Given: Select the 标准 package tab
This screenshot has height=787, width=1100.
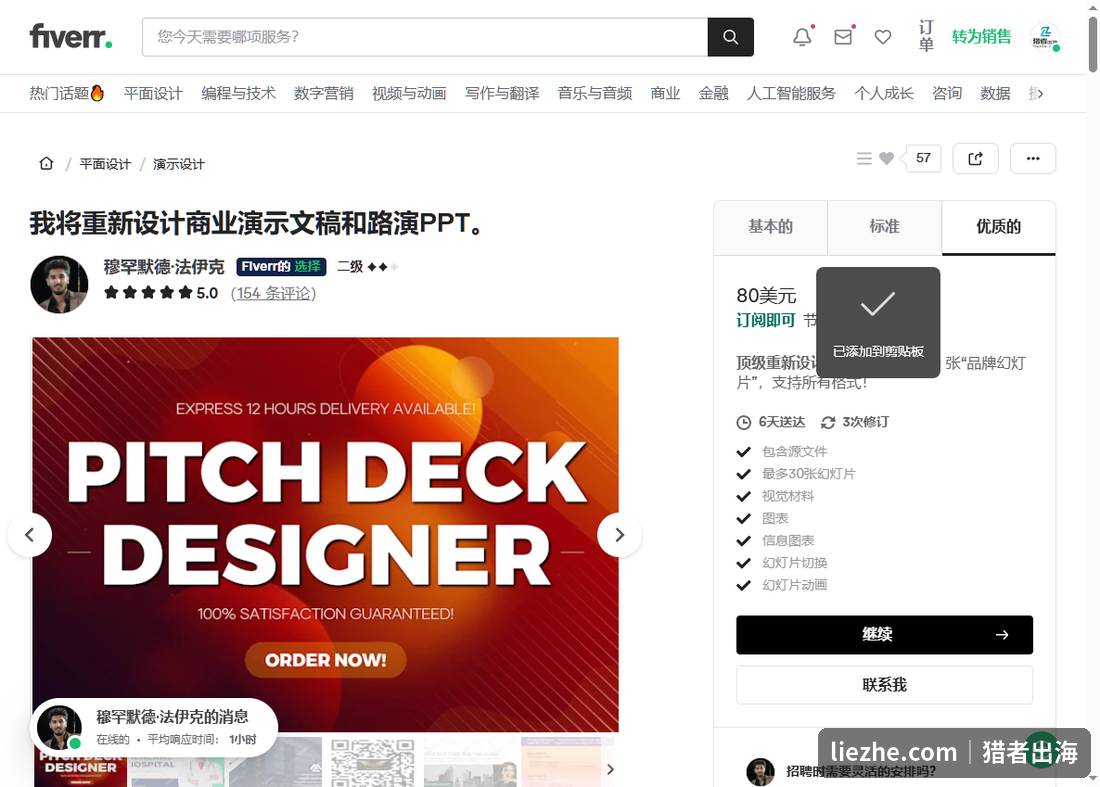Looking at the screenshot, I should pyautogui.click(x=885, y=227).
